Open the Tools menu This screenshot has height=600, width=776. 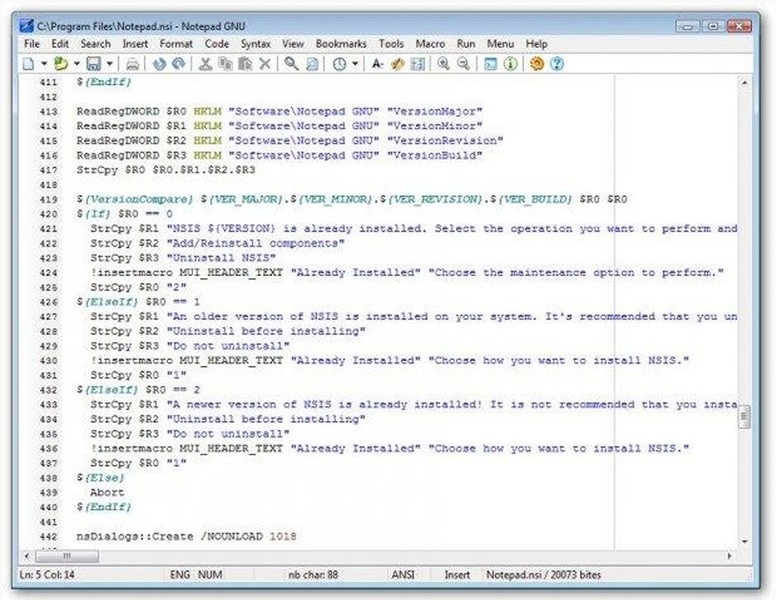pos(391,44)
